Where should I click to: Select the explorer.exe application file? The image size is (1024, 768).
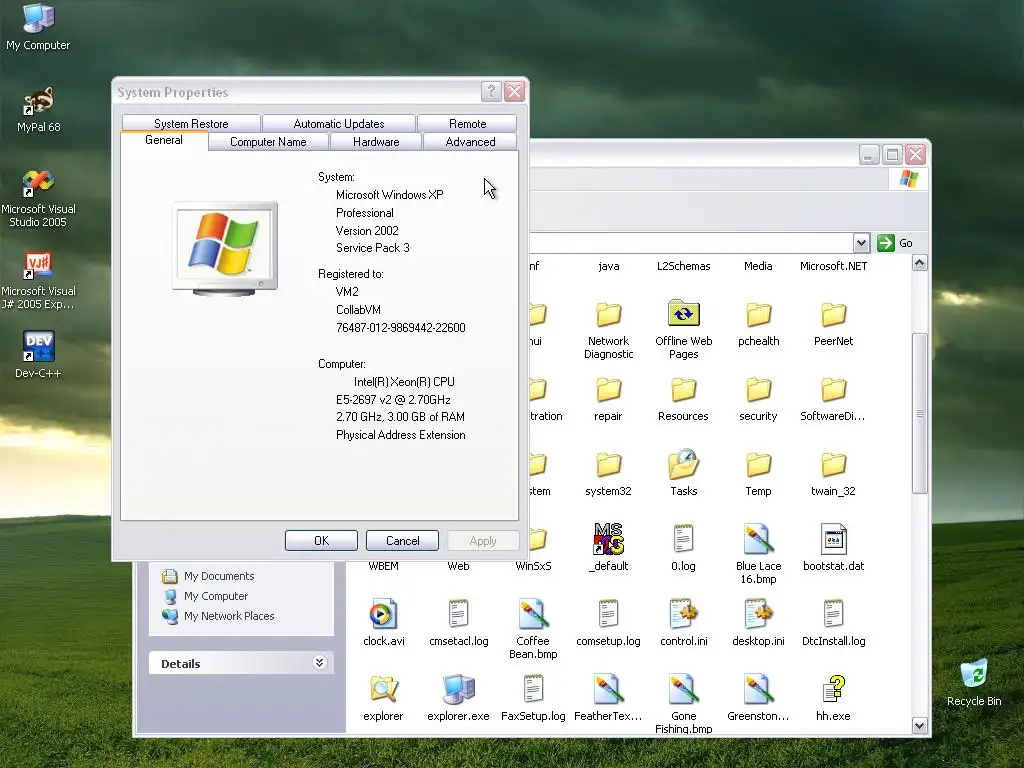(x=458, y=697)
